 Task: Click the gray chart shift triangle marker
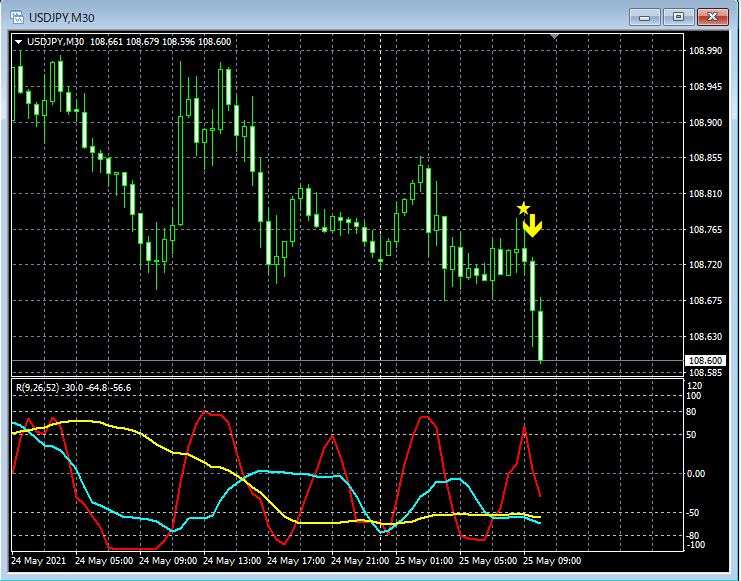coord(554,36)
